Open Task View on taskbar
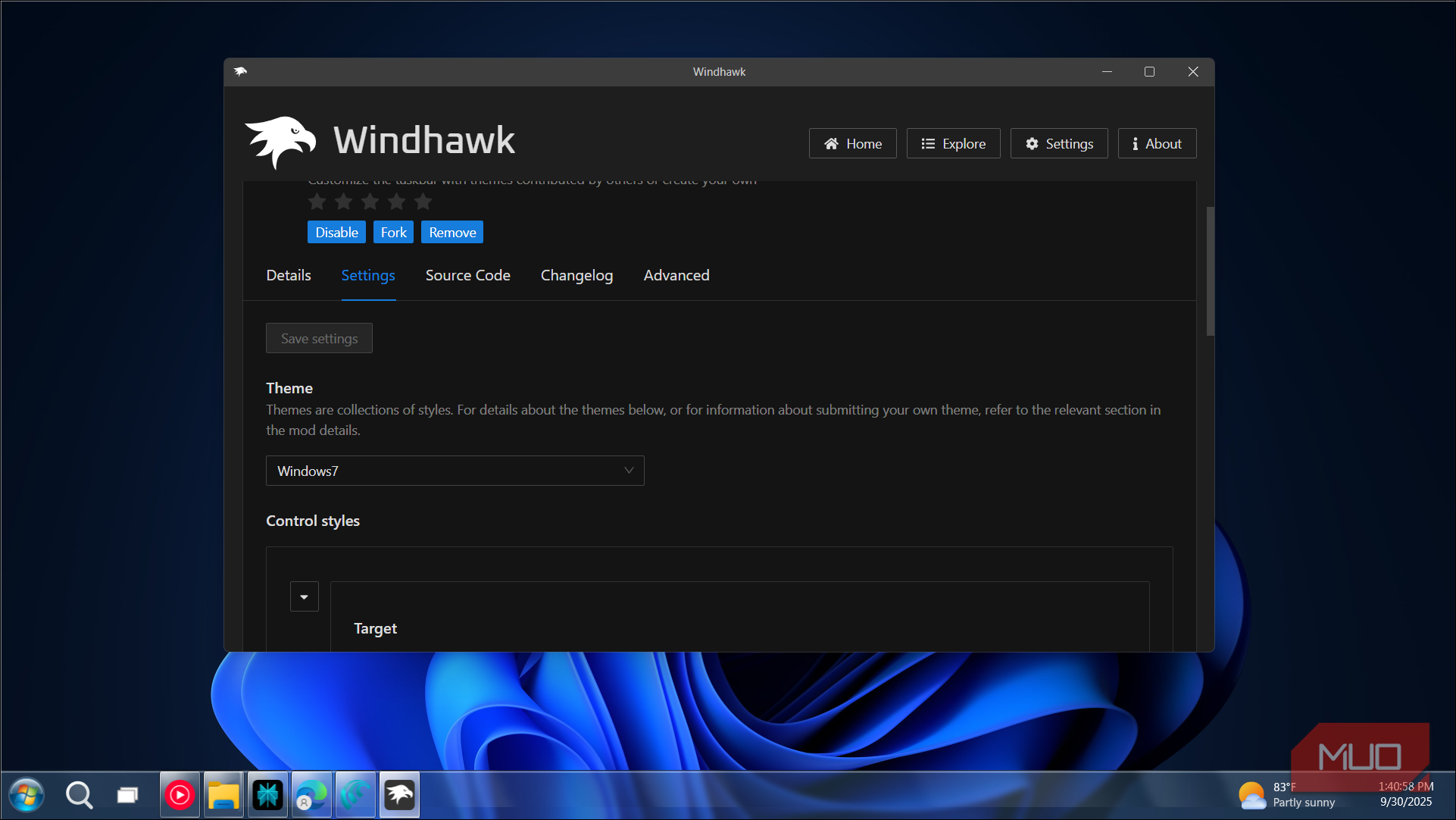 (127, 795)
